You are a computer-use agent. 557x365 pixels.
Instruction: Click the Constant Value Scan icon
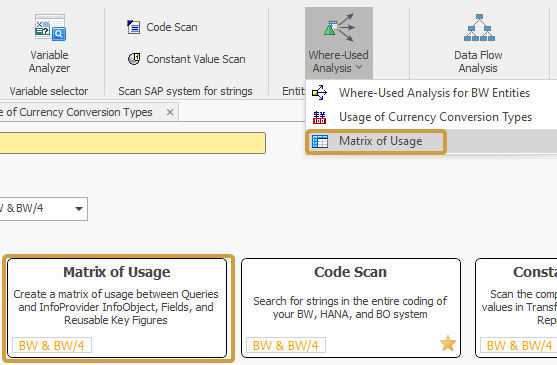[134, 59]
